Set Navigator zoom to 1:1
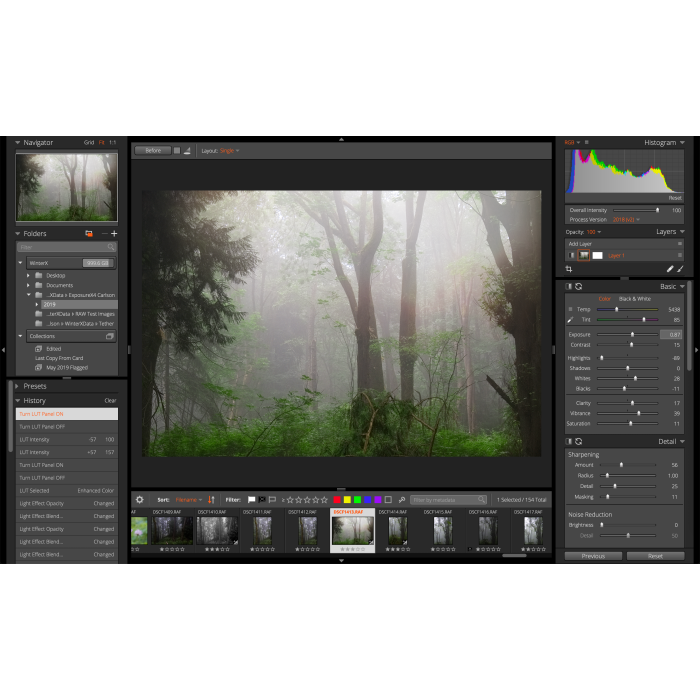This screenshot has height=700, width=700. (112, 142)
